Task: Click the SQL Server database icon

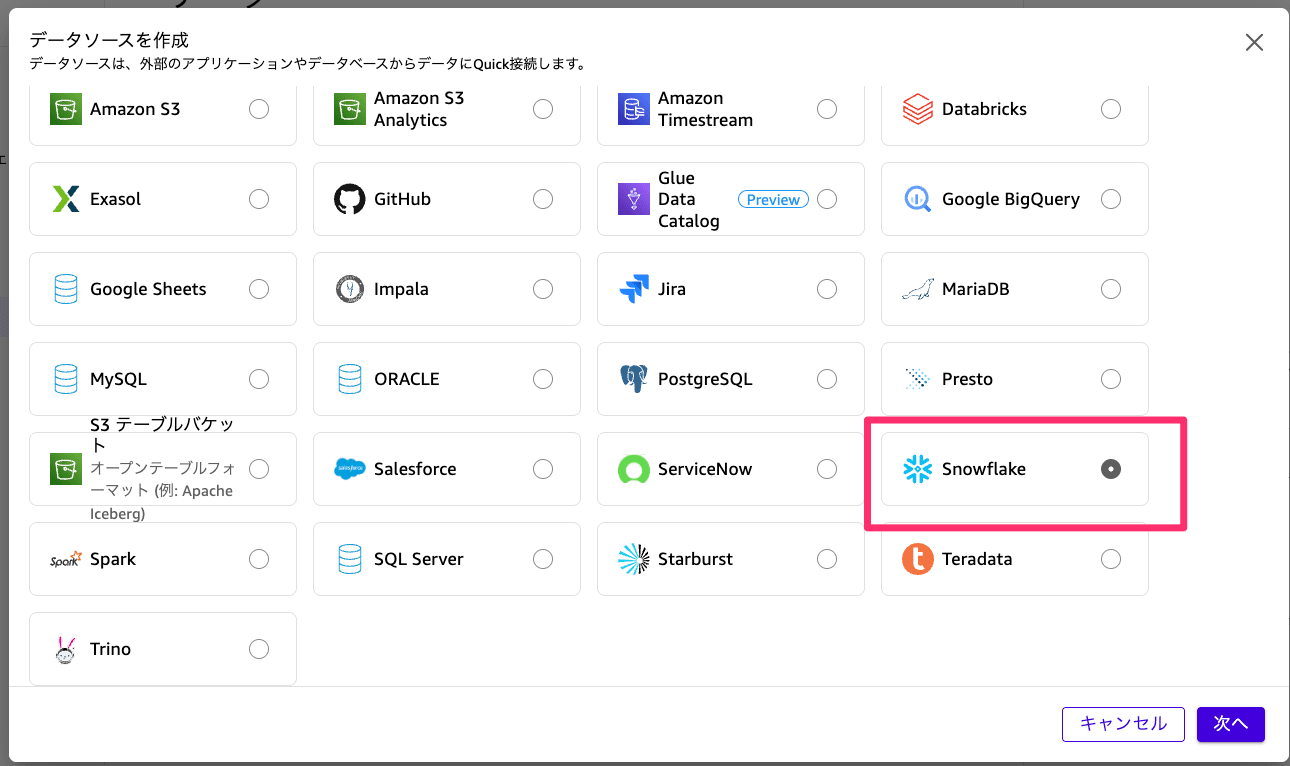Action: click(349, 559)
